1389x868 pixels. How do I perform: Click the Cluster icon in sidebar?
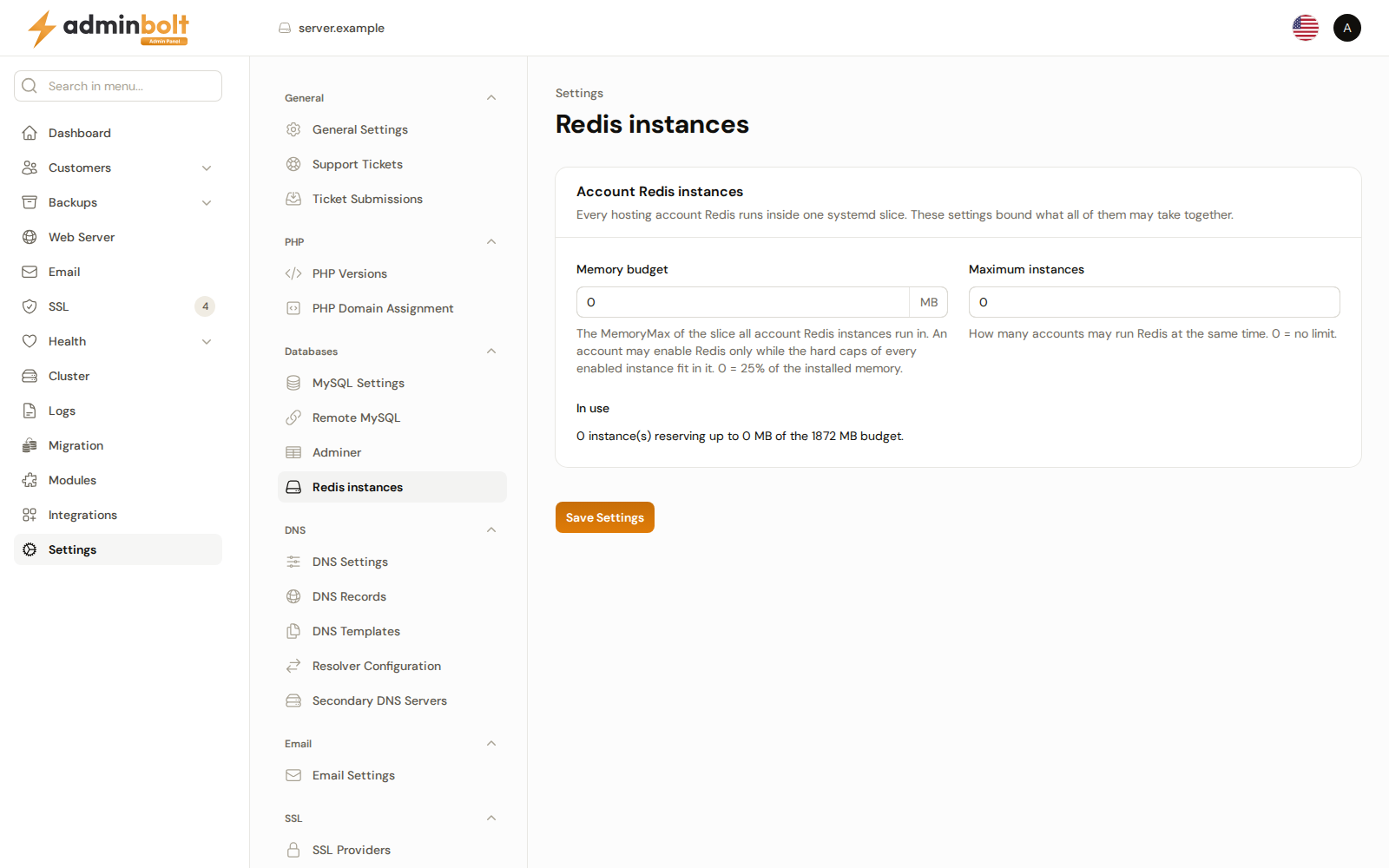tap(30, 376)
